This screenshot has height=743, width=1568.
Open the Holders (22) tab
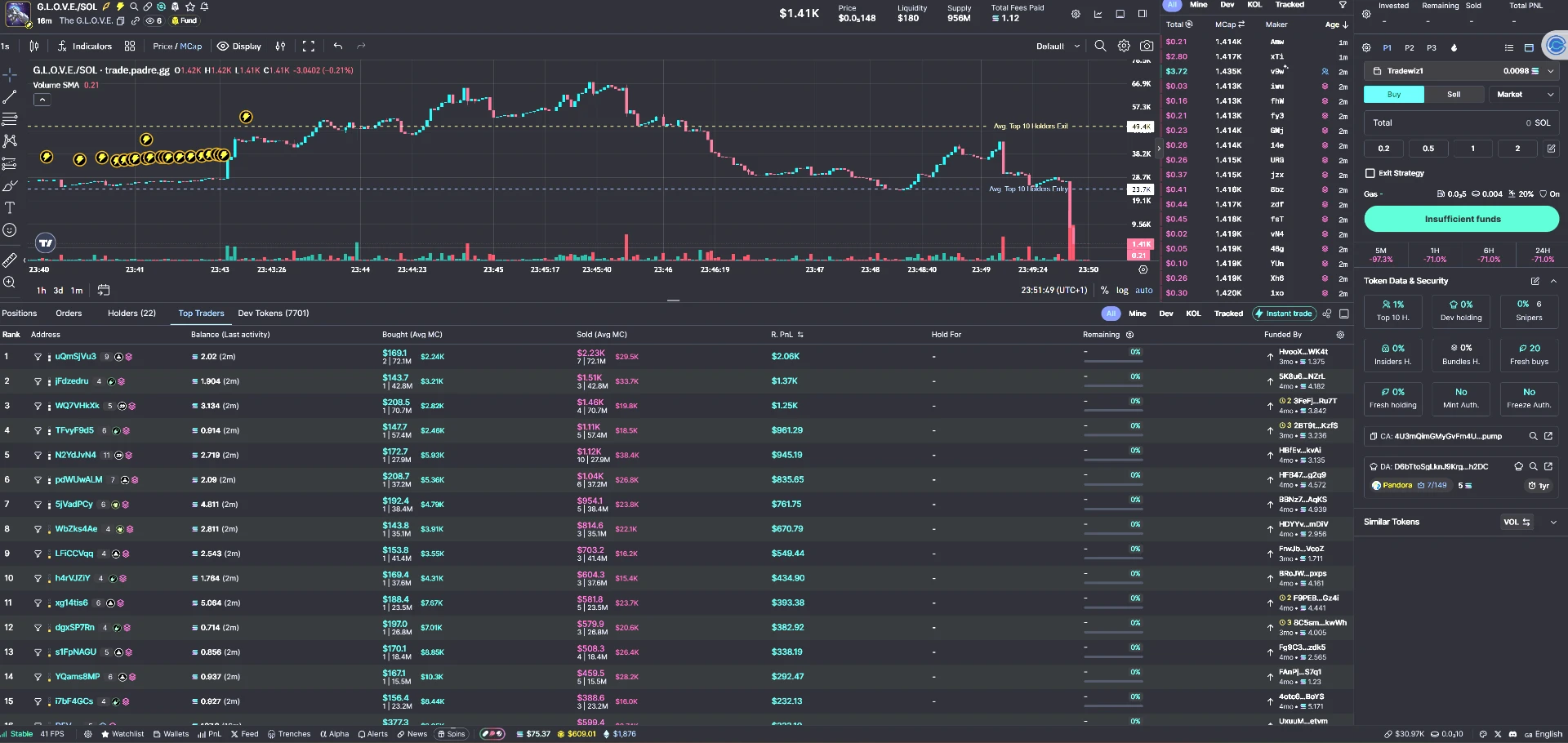pyautogui.click(x=131, y=314)
